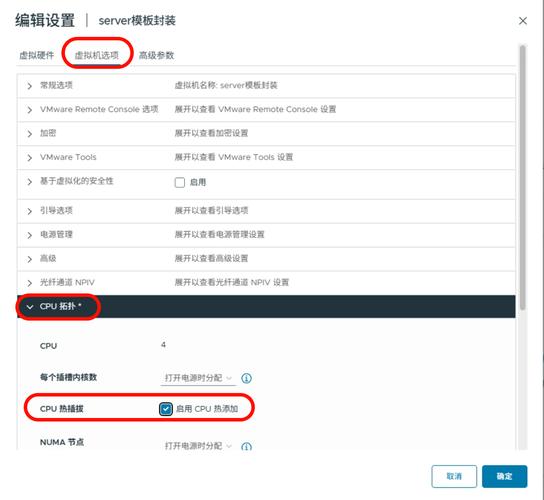Click text 展开以查看电源管理设置

pyautogui.click(x=220, y=235)
